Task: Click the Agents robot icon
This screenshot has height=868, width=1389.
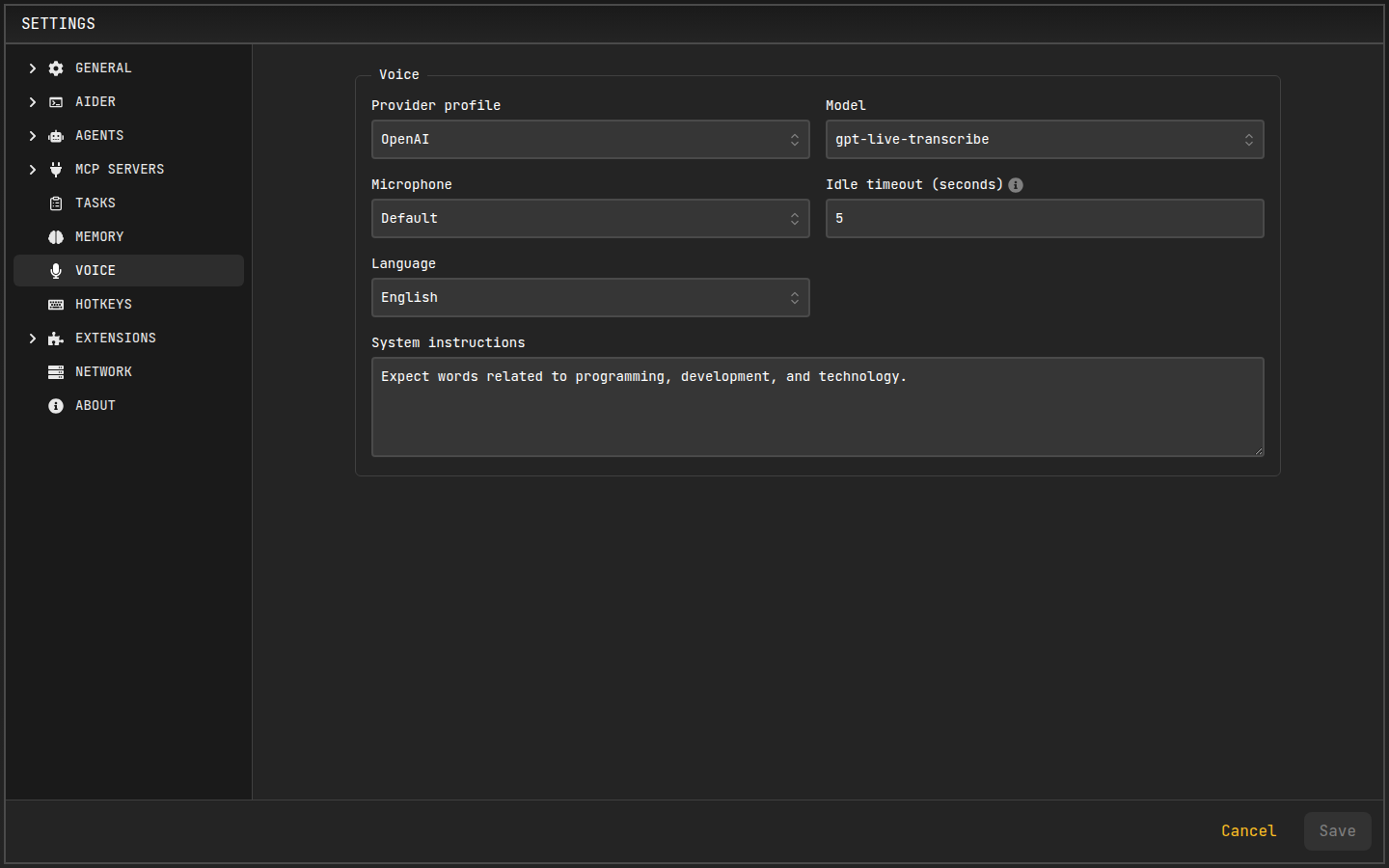Action: 56,136
